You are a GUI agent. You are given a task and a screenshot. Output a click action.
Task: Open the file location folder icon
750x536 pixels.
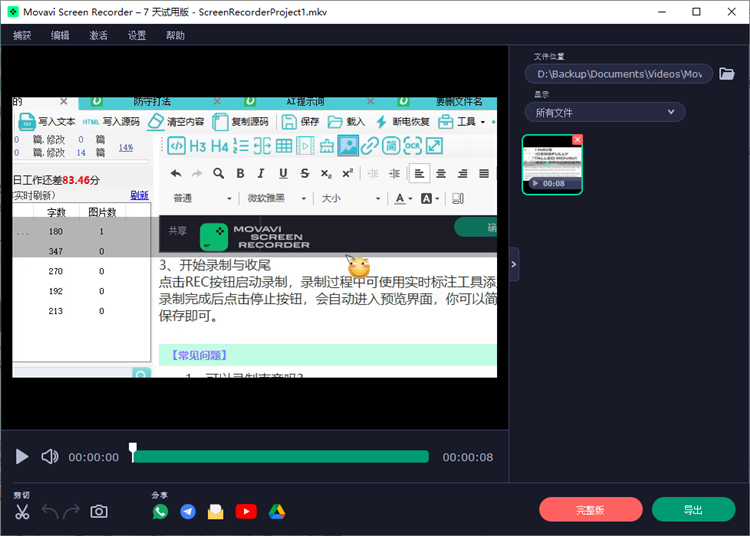point(727,74)
